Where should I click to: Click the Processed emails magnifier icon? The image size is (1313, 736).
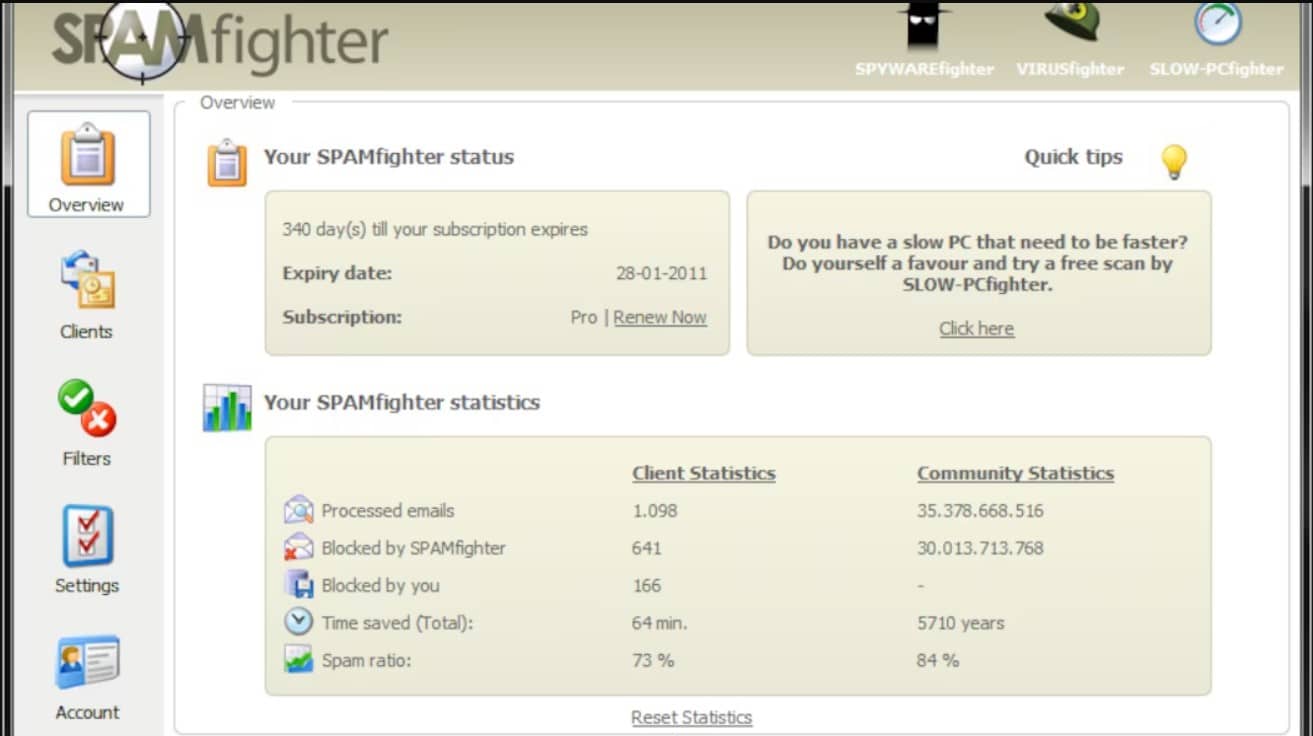[298, 510]
